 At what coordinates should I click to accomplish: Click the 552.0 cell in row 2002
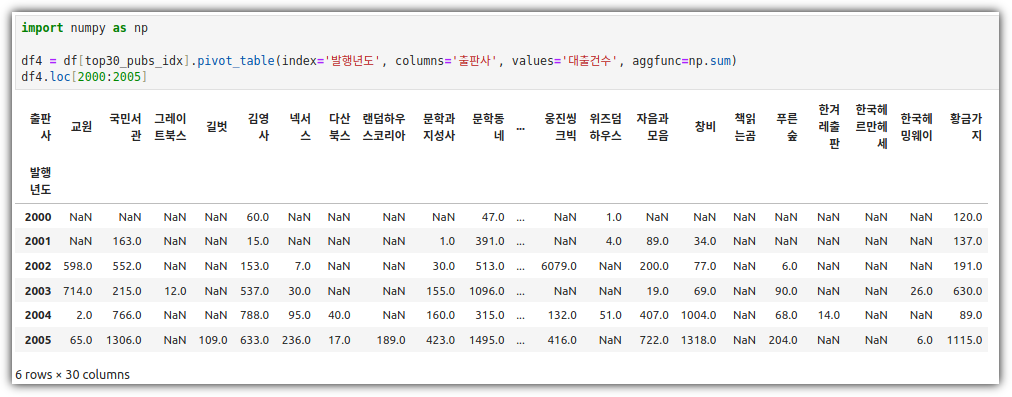point(127,265)
